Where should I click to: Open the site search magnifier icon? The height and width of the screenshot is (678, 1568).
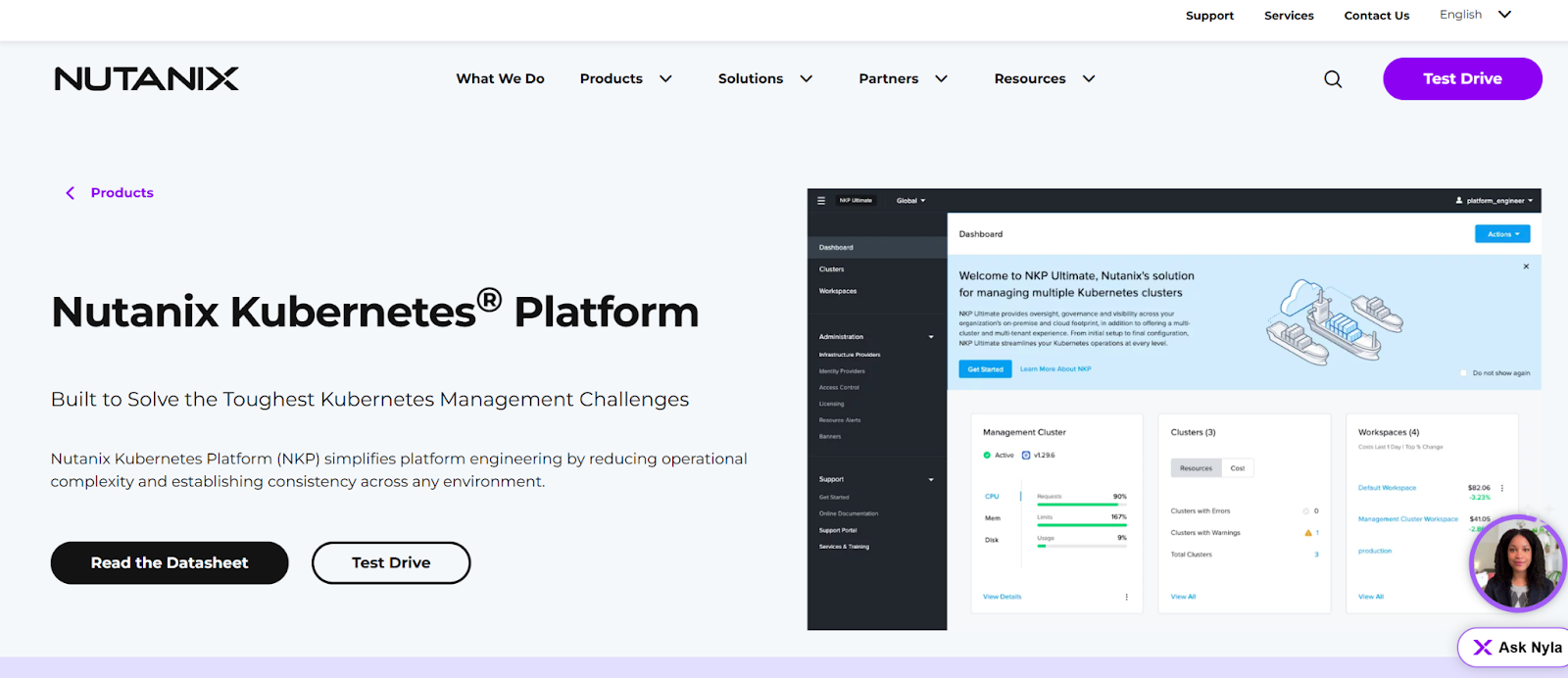(1333, 79)
